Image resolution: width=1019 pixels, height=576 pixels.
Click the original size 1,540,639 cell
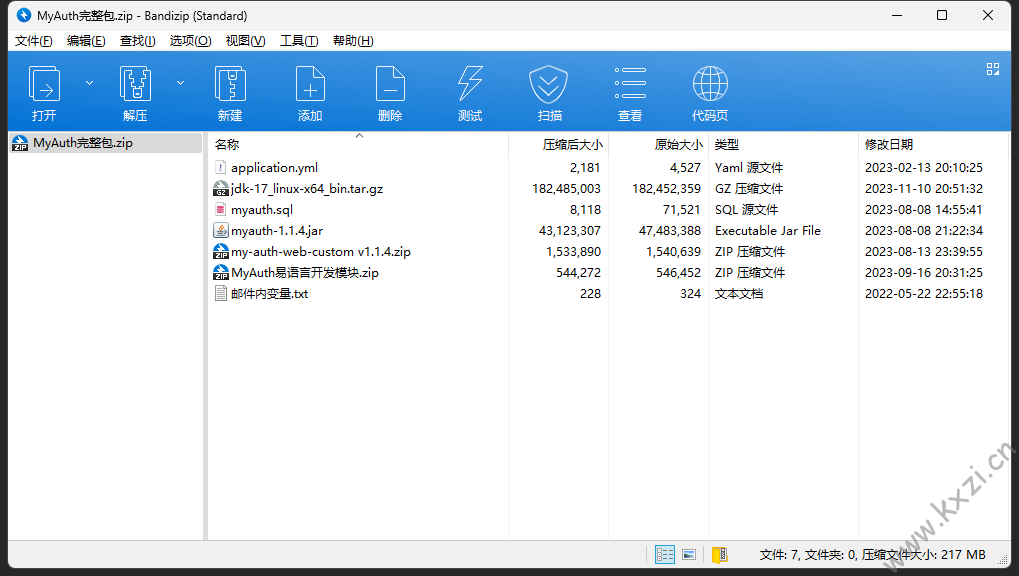pyautogui.click(x=673, y=252)
